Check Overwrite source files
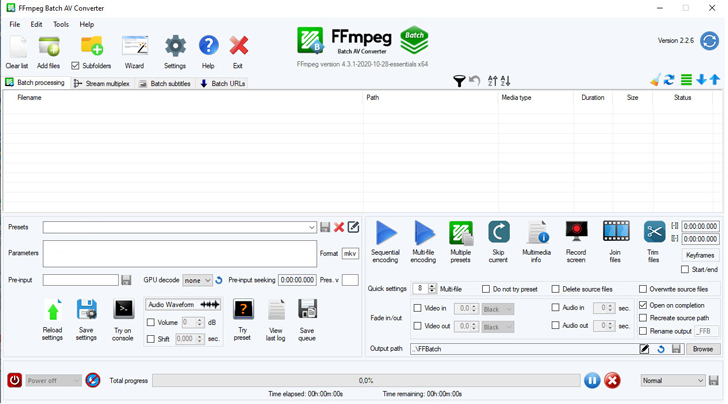 [643, 289]
